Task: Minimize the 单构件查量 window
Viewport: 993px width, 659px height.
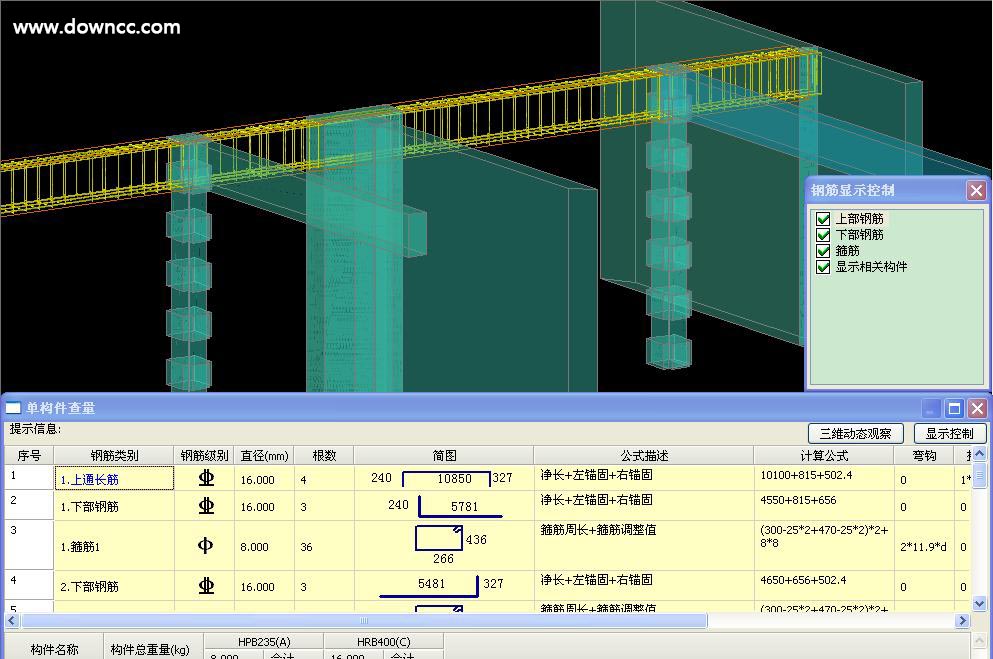Action: pyautogui.click(x=931, y=408)
